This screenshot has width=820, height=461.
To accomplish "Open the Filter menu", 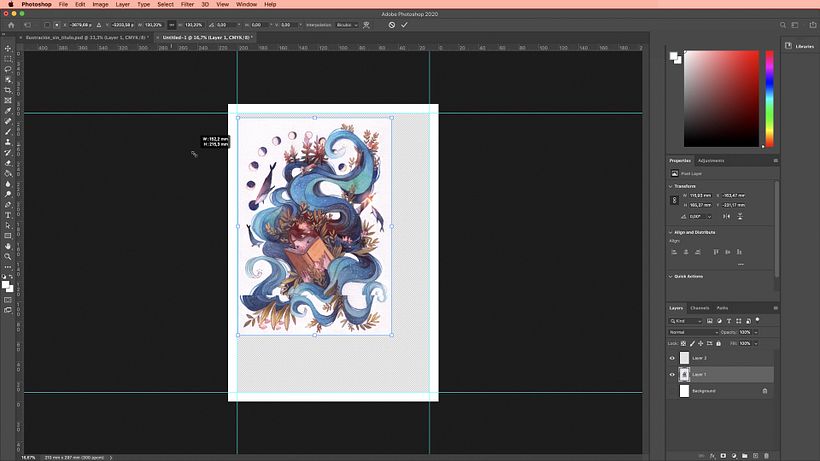I will [187, 4].
